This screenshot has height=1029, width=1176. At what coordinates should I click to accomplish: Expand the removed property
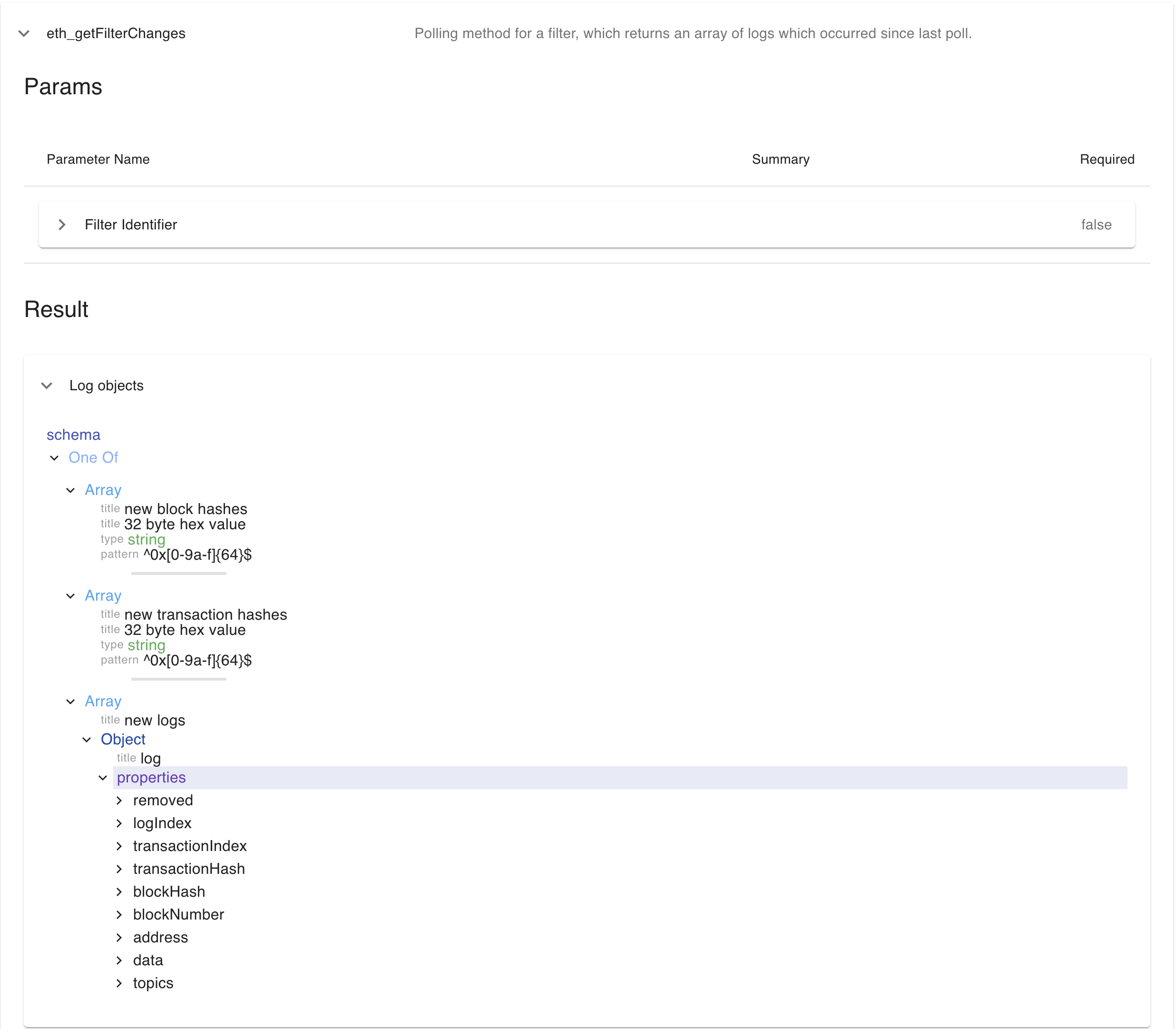pyautogui.click(x=120, y=800)
